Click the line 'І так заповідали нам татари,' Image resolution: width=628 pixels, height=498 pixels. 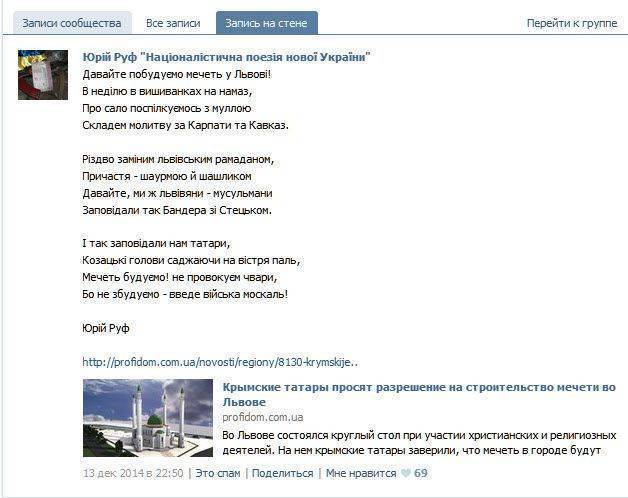tap(157, 244)
